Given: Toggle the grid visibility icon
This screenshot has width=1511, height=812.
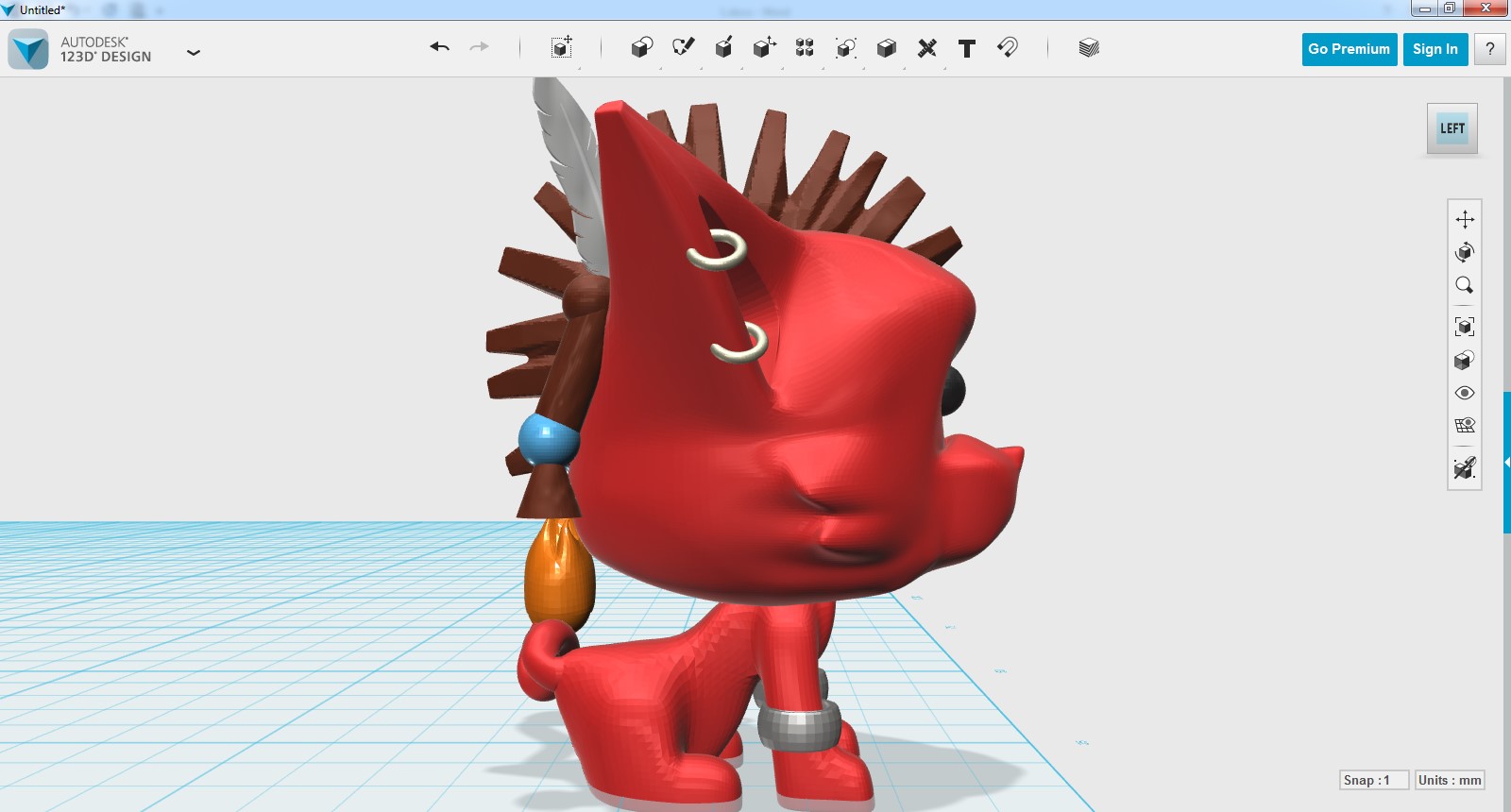Looking at the screenshot, I should (1465, 426).
